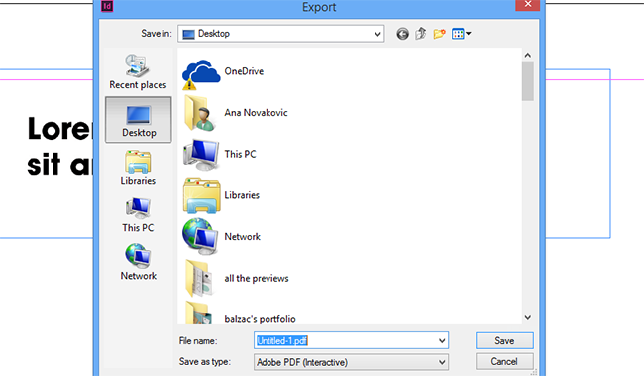Viewport: 644px width, 376px height.
Task: Click the 'balzac's portfolio' label text
Action: [x=260, y=319]
